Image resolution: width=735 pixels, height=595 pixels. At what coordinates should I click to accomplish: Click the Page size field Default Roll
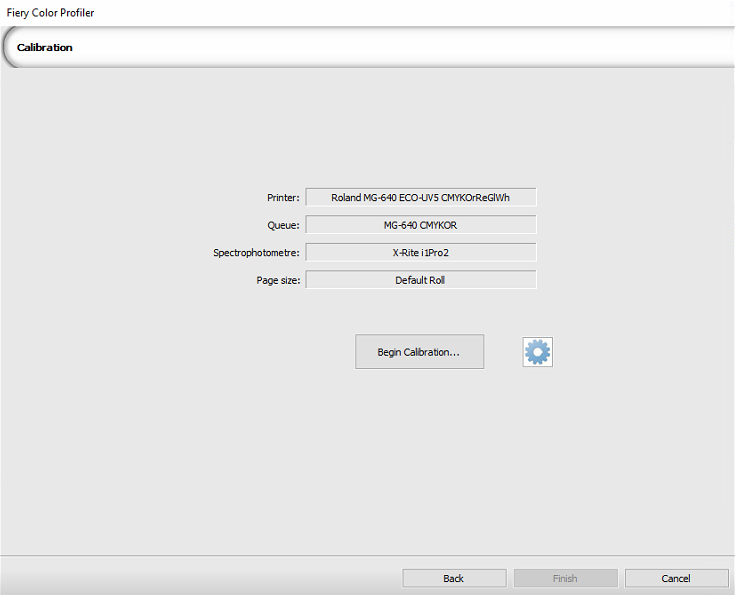[x=420, y=280]
